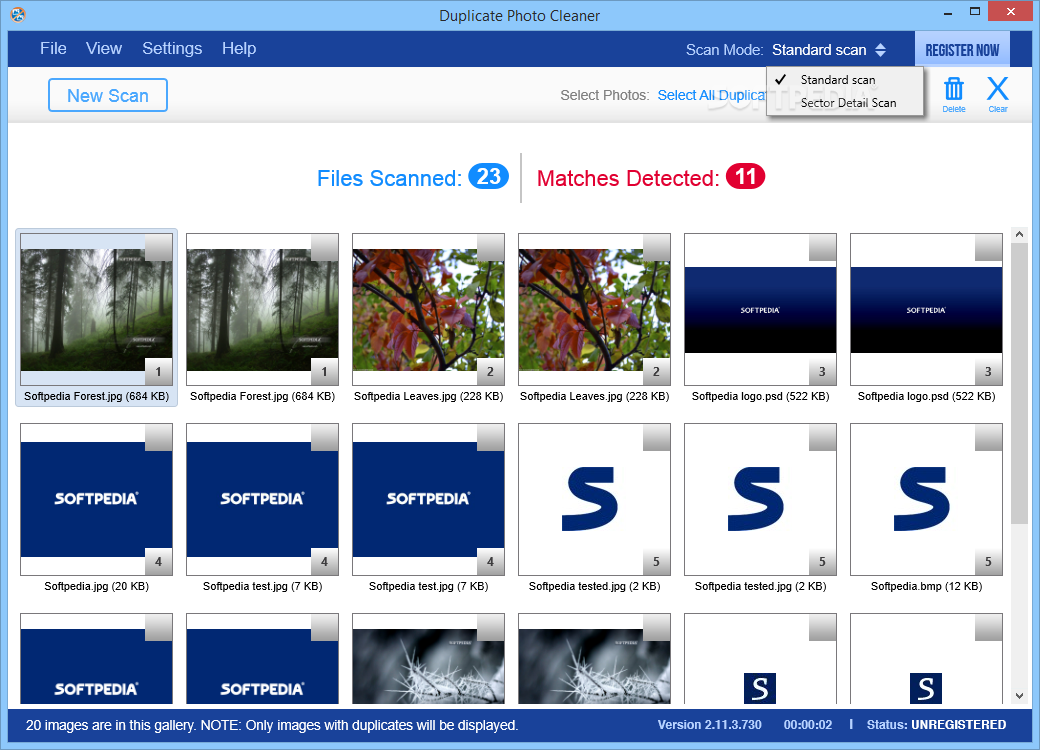Click the app icon in the title bar

[x=18, y=14]
